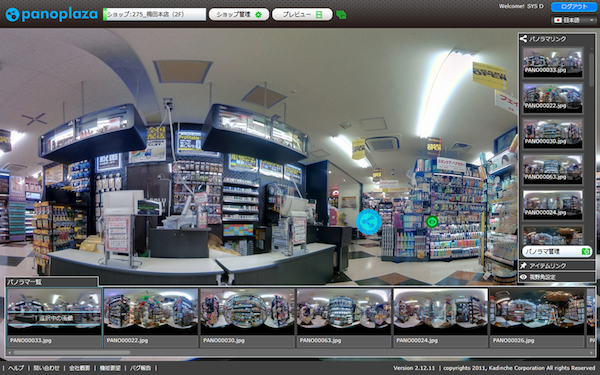Click the share icon beside パノラマリンク

point(523,39)
